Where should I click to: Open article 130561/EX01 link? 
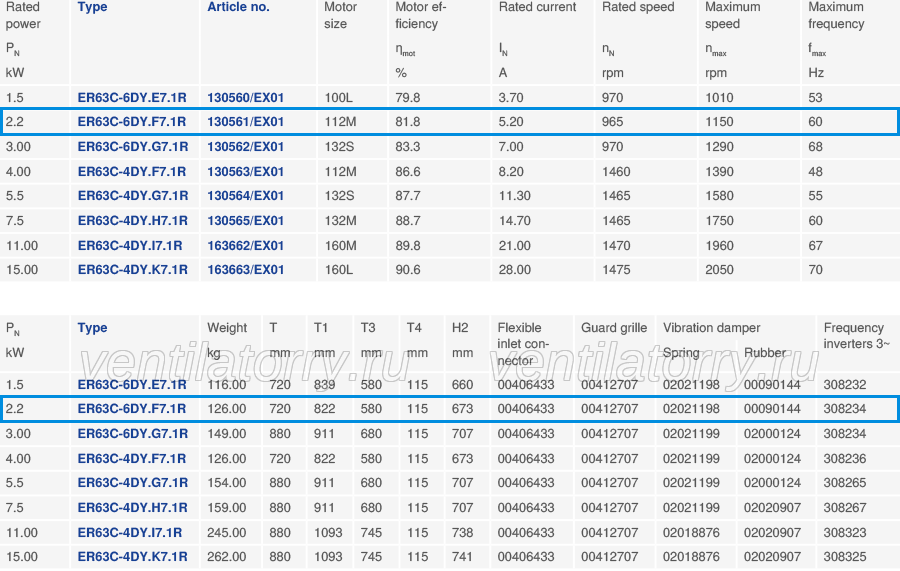point(246,122)
